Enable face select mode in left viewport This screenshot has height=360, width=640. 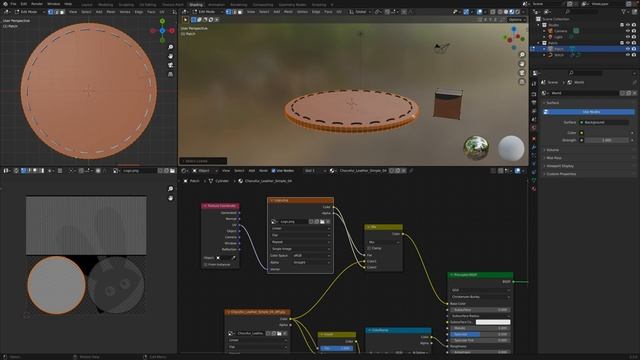pos(62,12)
